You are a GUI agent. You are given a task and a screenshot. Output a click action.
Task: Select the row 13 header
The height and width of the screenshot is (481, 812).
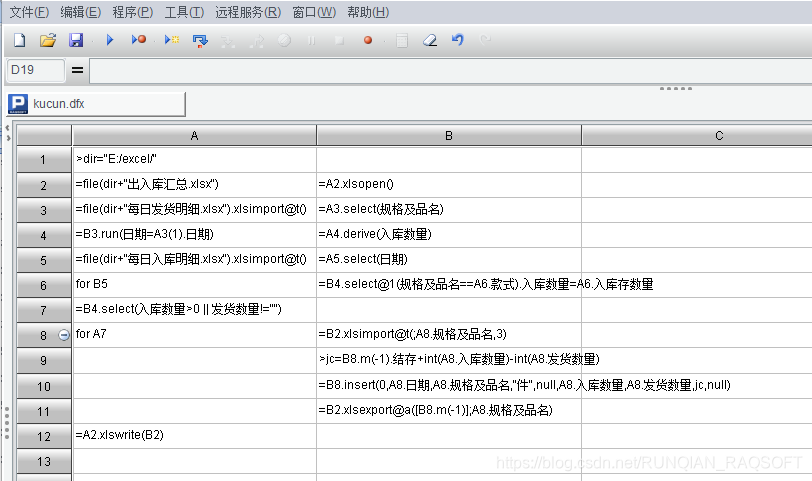tap(44, 461)
